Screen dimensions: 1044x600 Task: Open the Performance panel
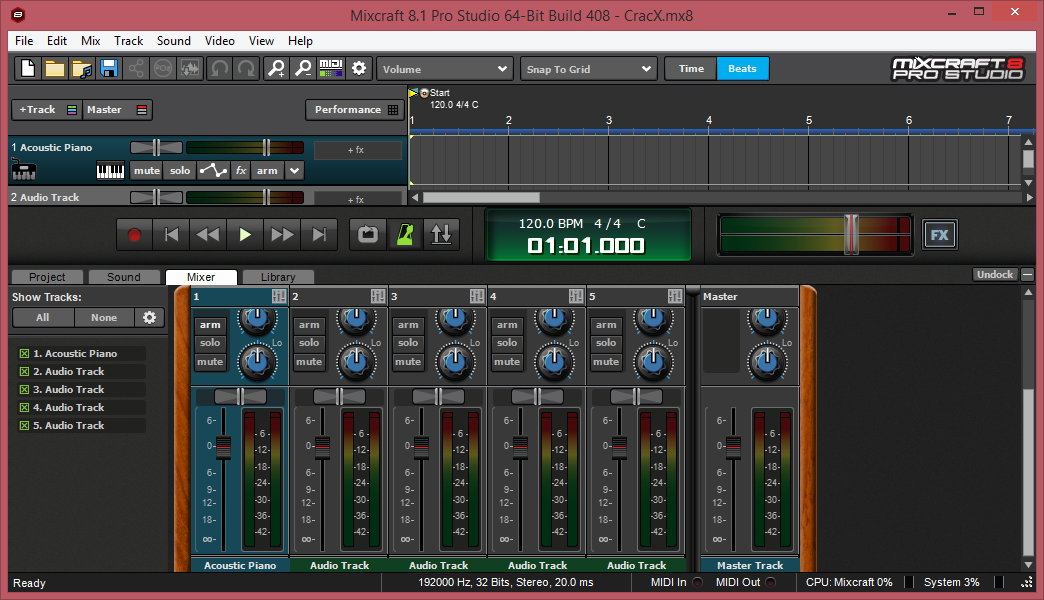point(356,110)
